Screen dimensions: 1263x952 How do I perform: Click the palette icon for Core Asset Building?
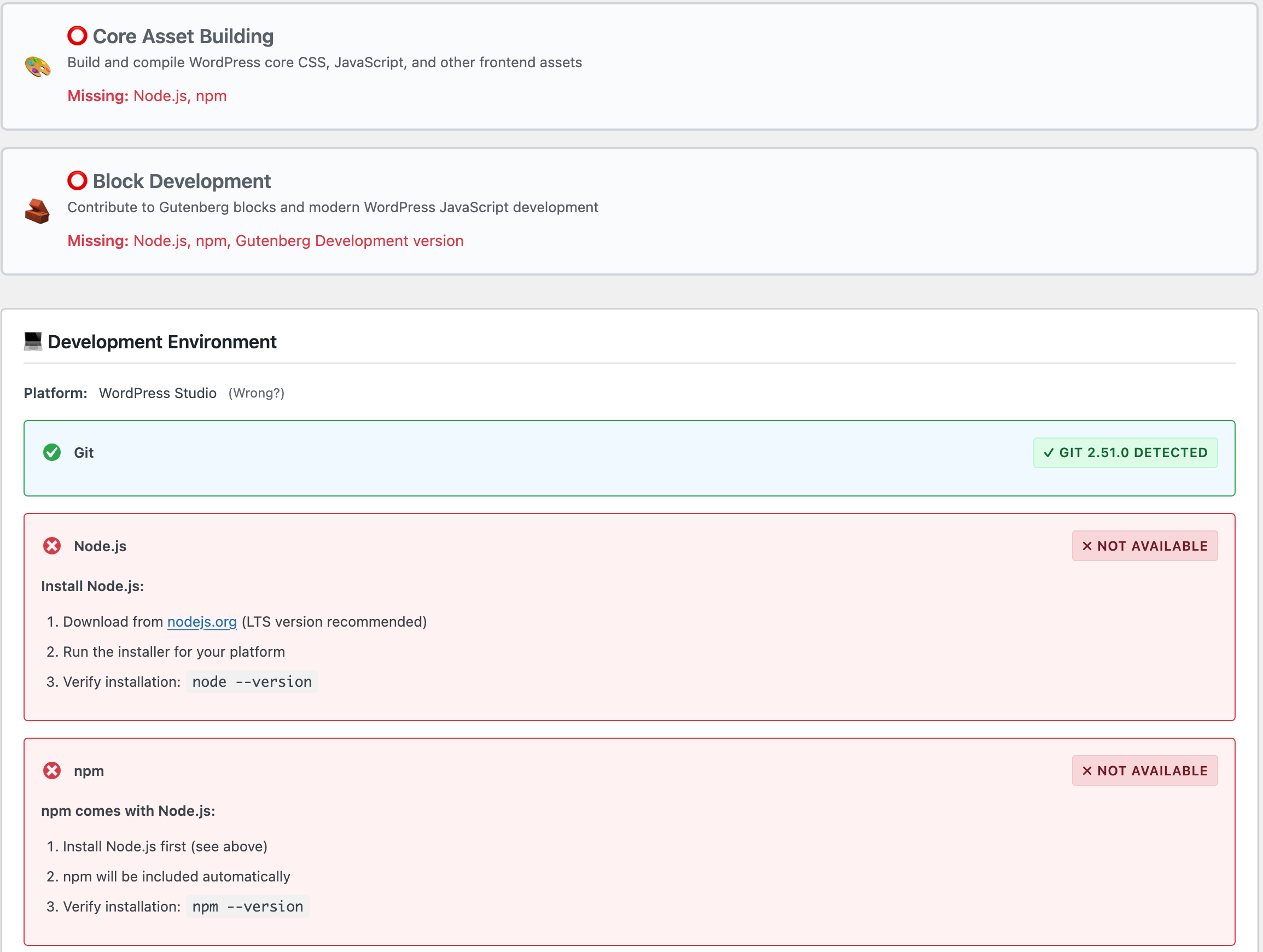click(x=38, y=67)
